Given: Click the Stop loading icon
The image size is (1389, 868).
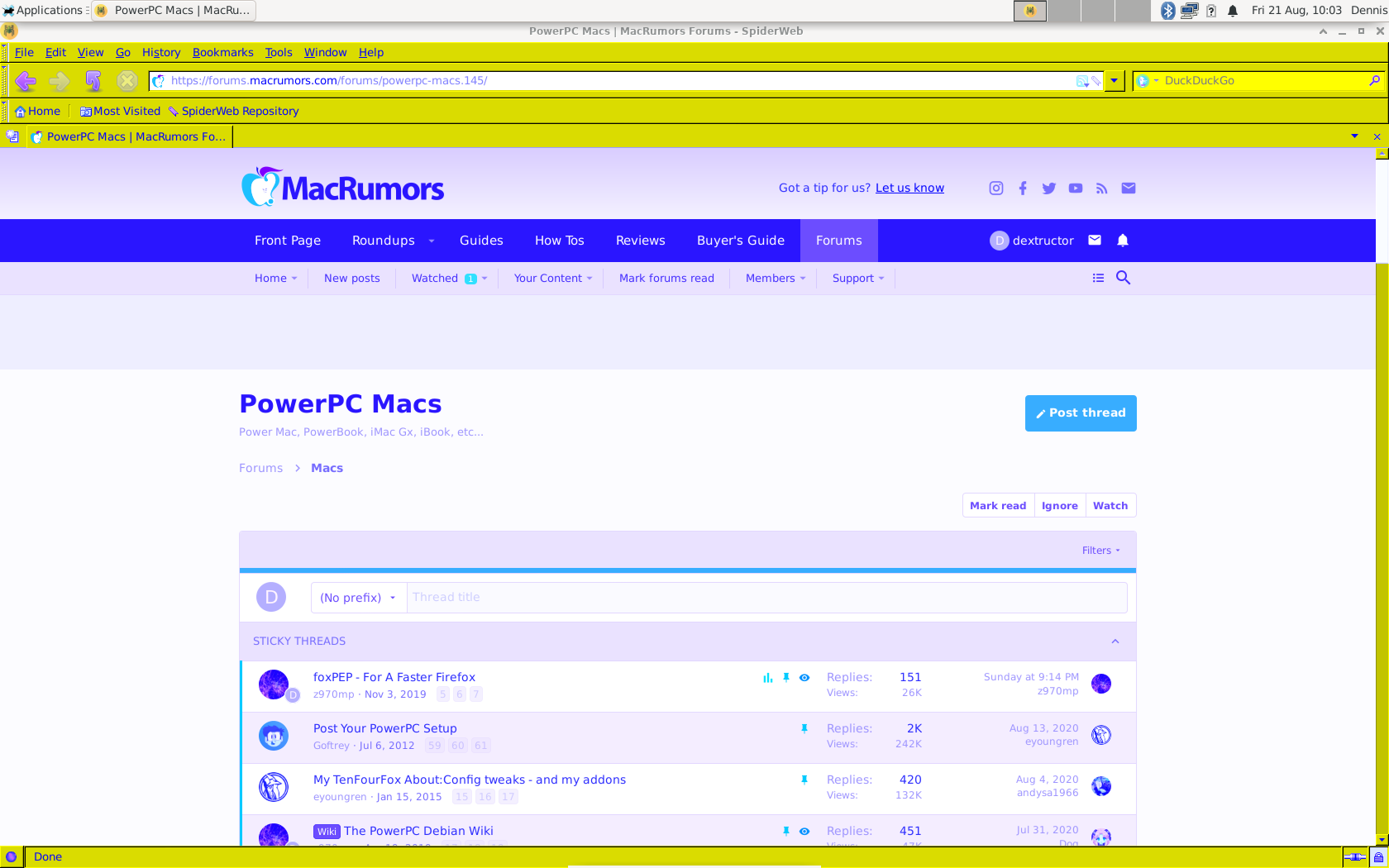Looking at the screenshot, I should tap(127, 80).
